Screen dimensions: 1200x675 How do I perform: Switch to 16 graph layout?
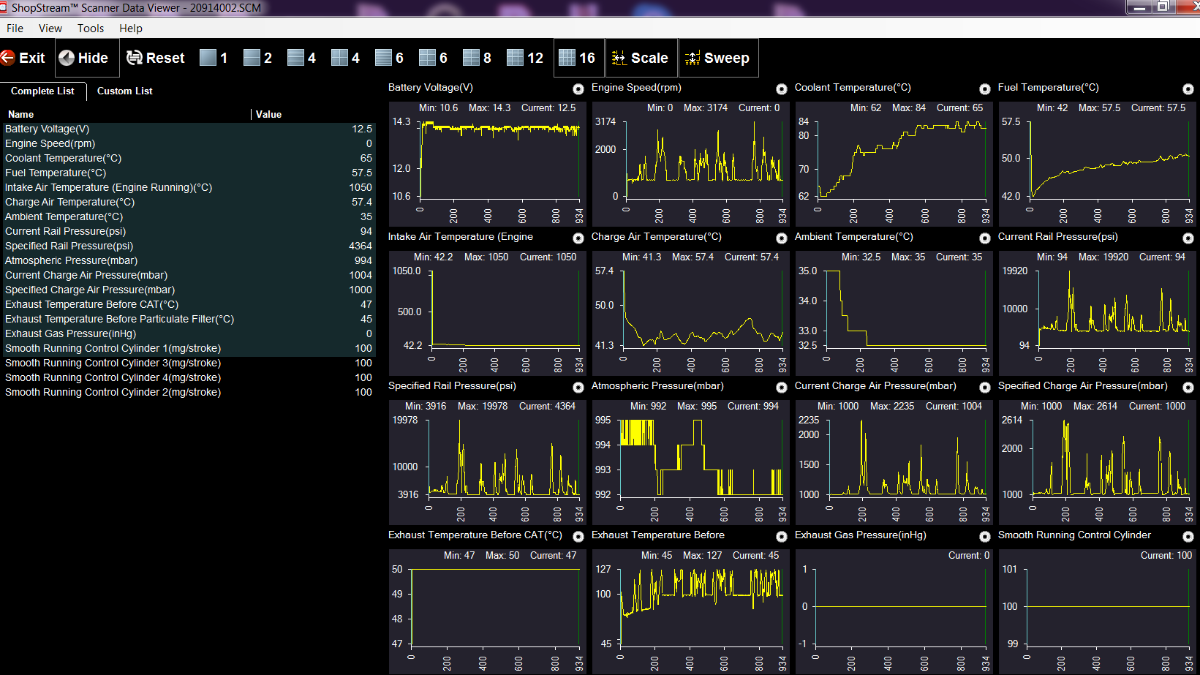point(577,58)
